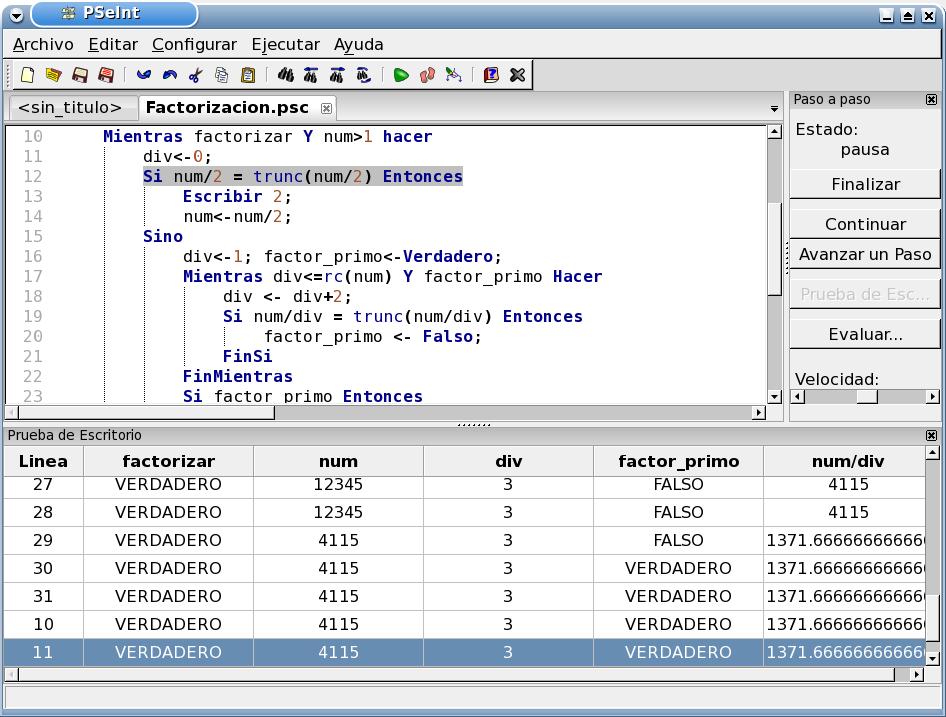
Task: Click the Open file icon
Action: click(54, 75)
